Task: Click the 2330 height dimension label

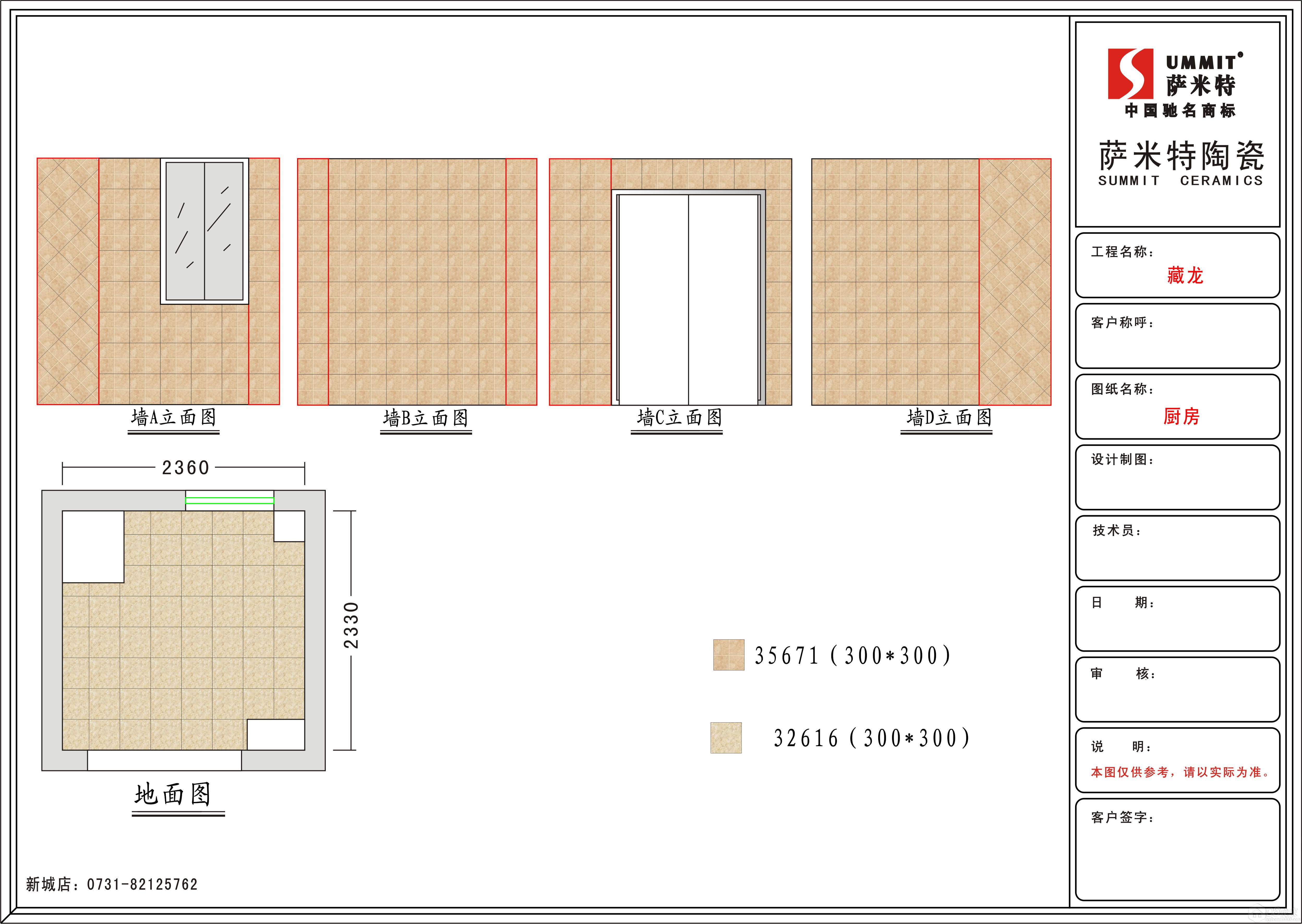Action: pyautogui.click(x=351, y=625)
